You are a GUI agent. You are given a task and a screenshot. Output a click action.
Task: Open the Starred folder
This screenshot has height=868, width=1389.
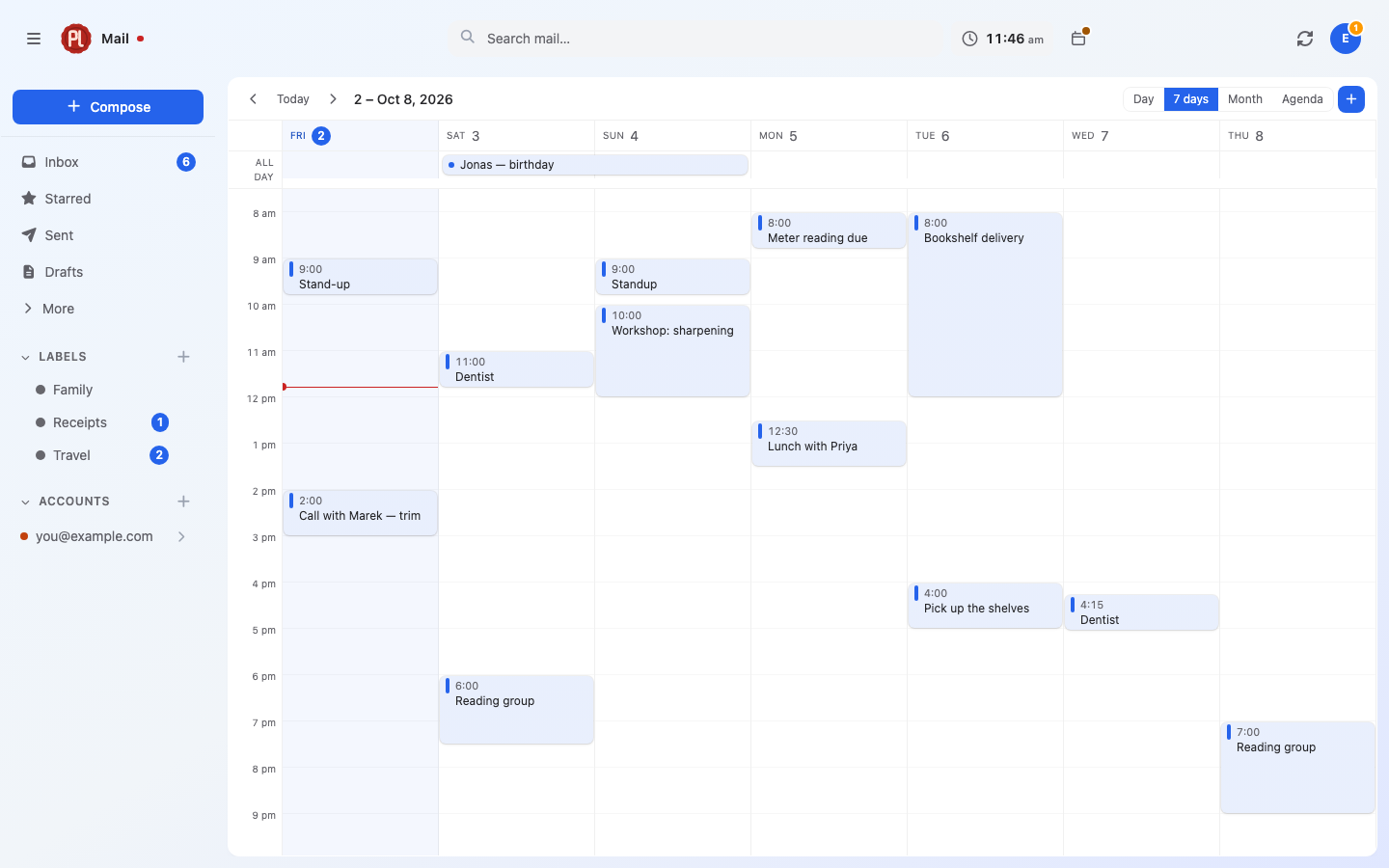tap(108, 199)
